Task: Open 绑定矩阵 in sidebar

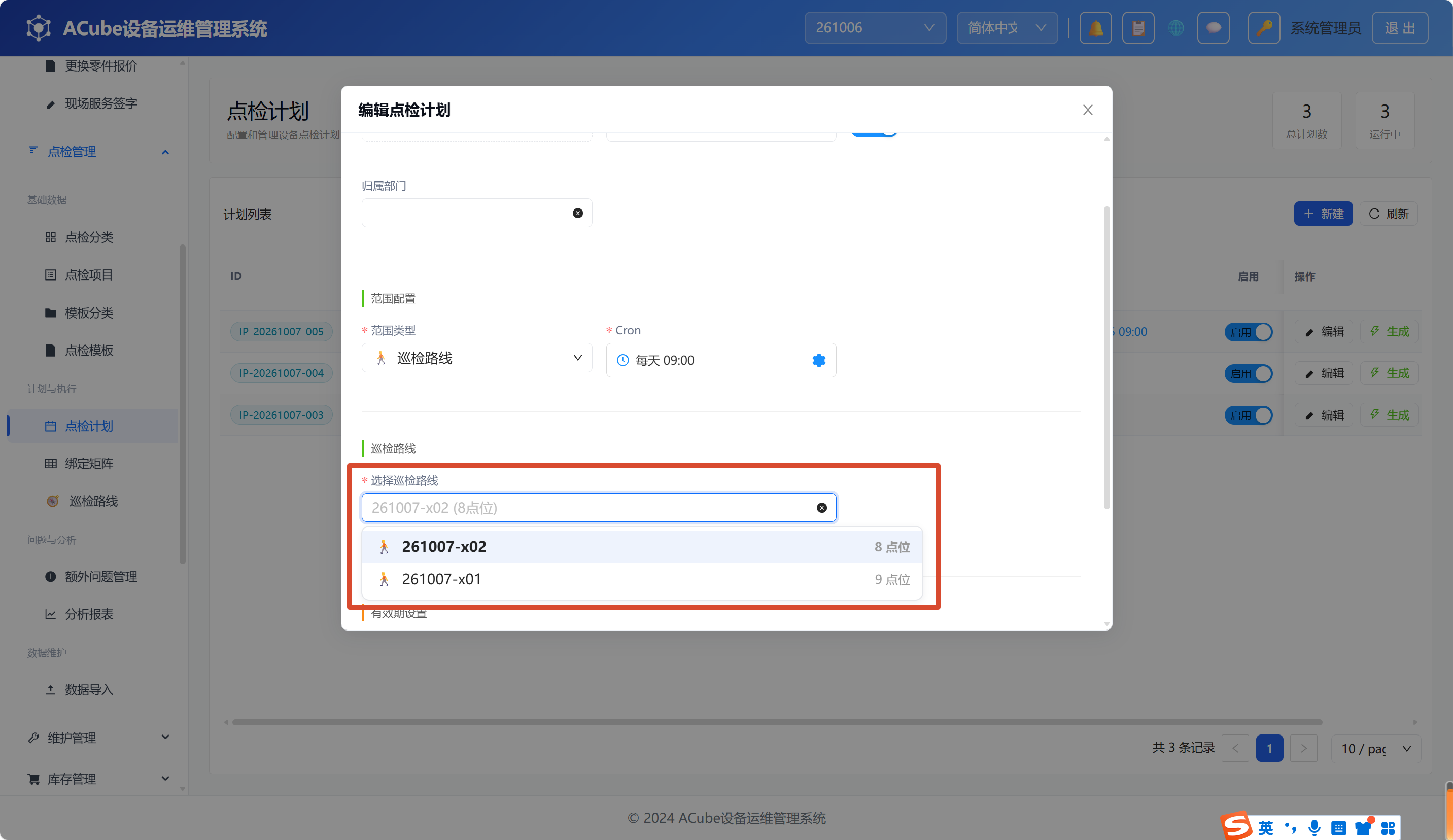Action: pyautogui.click(x=89, y=464)
